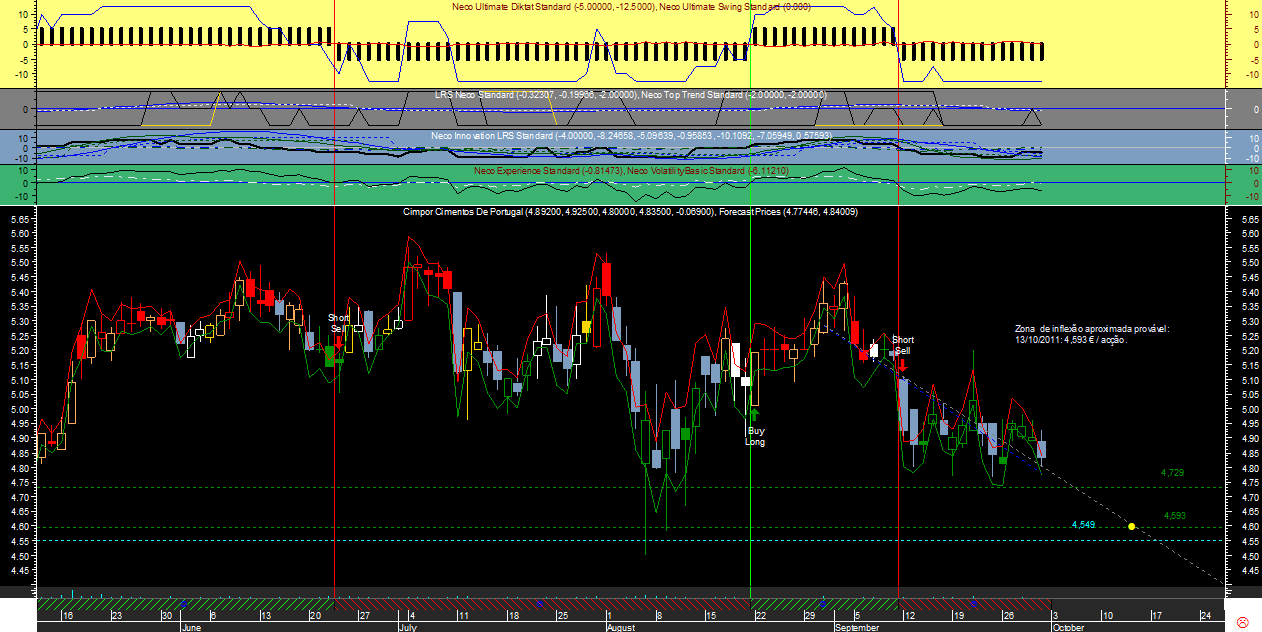The height and width of the screenshot is (632, 1262).
Task: Click the October month label
Action: pos(1068,627)
